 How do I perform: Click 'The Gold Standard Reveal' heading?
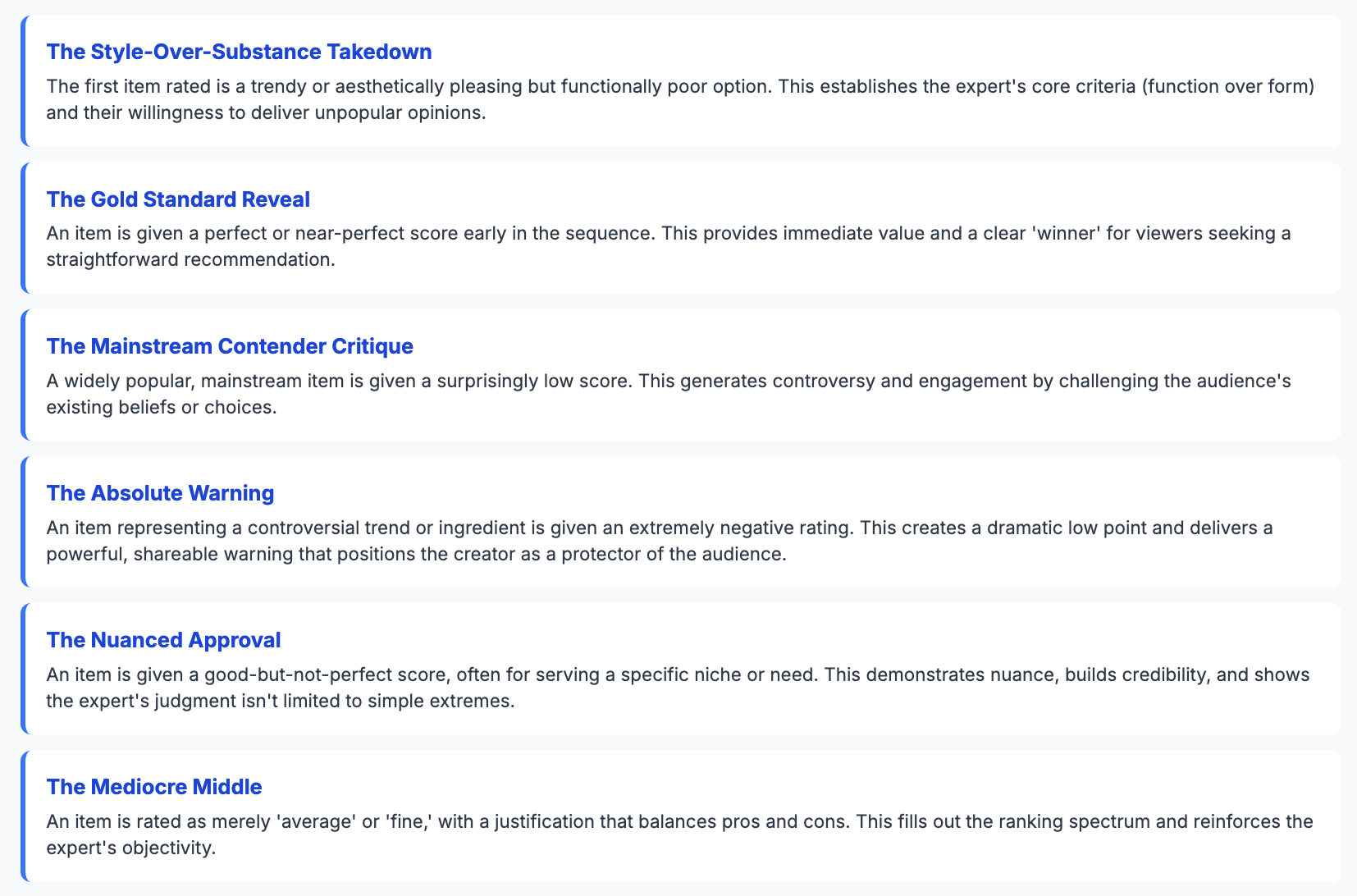[178, 199]
